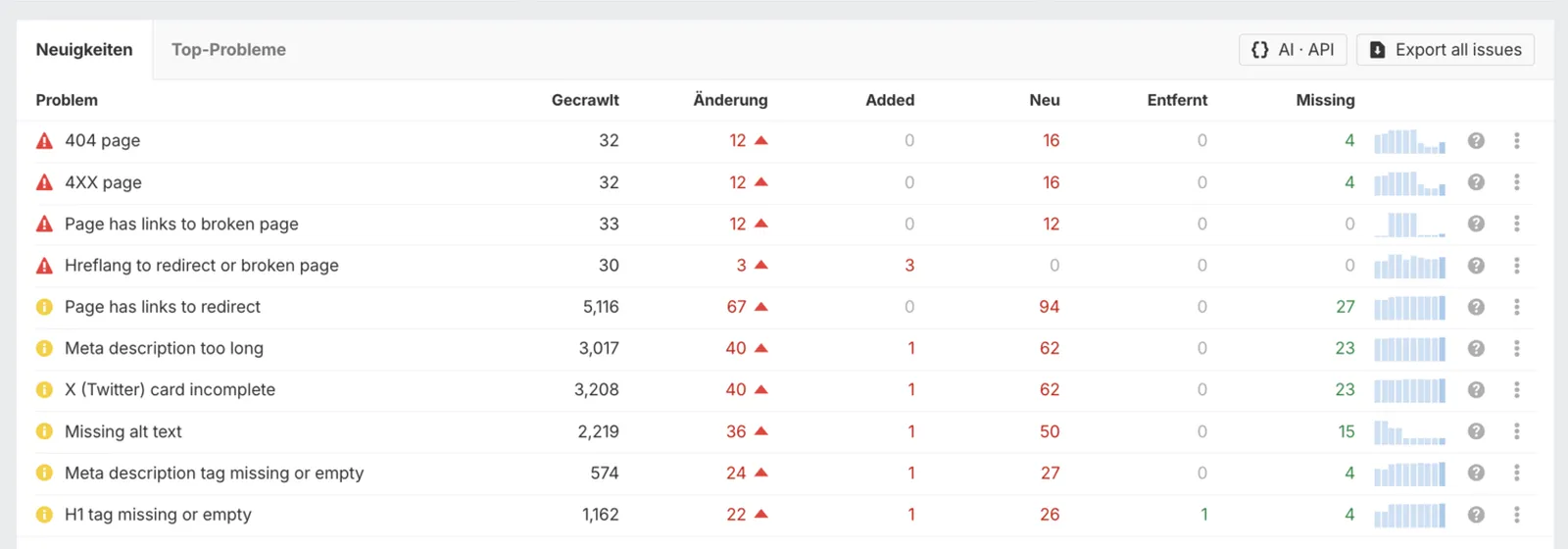Open the X (Twitter) card incomplete issue

coord(170,389)
